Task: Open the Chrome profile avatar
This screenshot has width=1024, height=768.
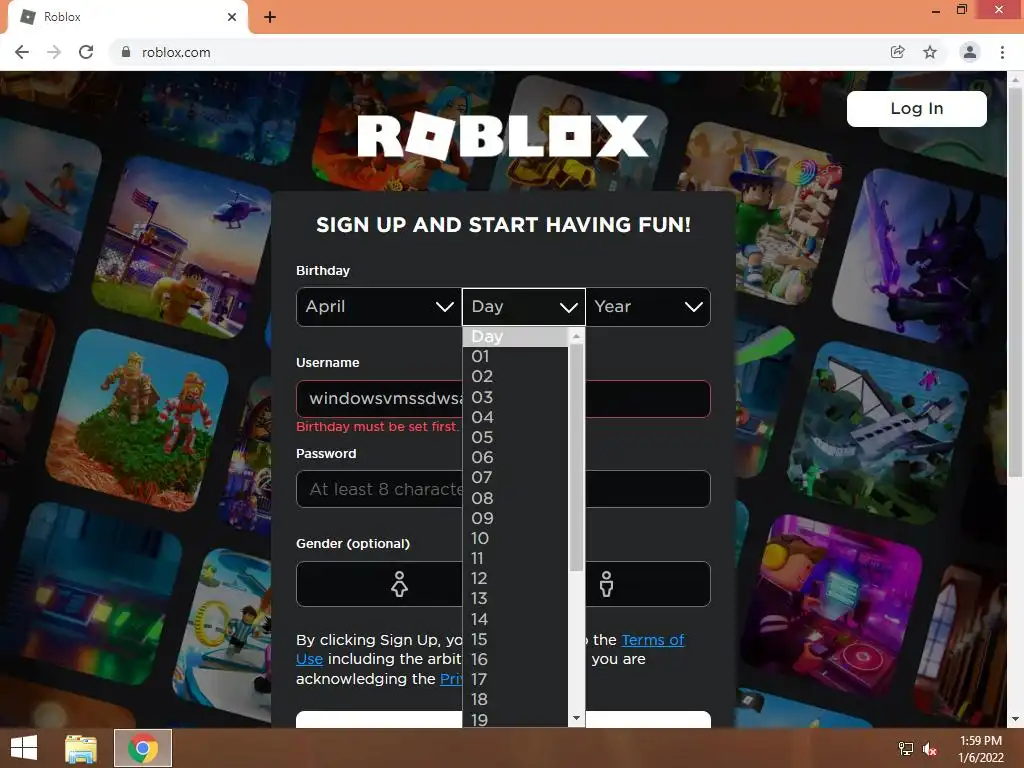Action: [969, 52]
